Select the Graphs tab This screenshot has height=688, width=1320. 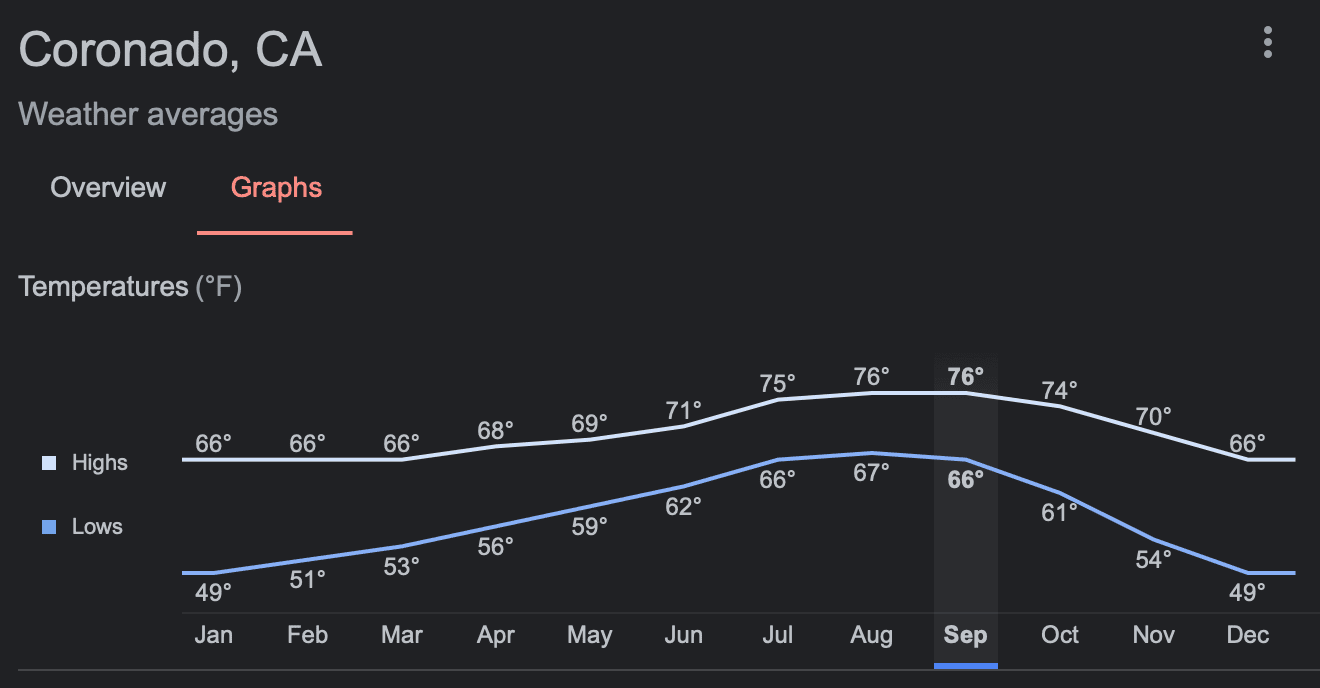(x=276, y=188)
